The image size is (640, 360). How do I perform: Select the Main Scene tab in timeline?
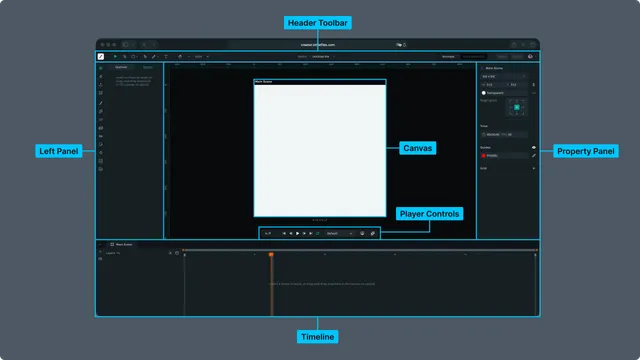click(121, 244)
